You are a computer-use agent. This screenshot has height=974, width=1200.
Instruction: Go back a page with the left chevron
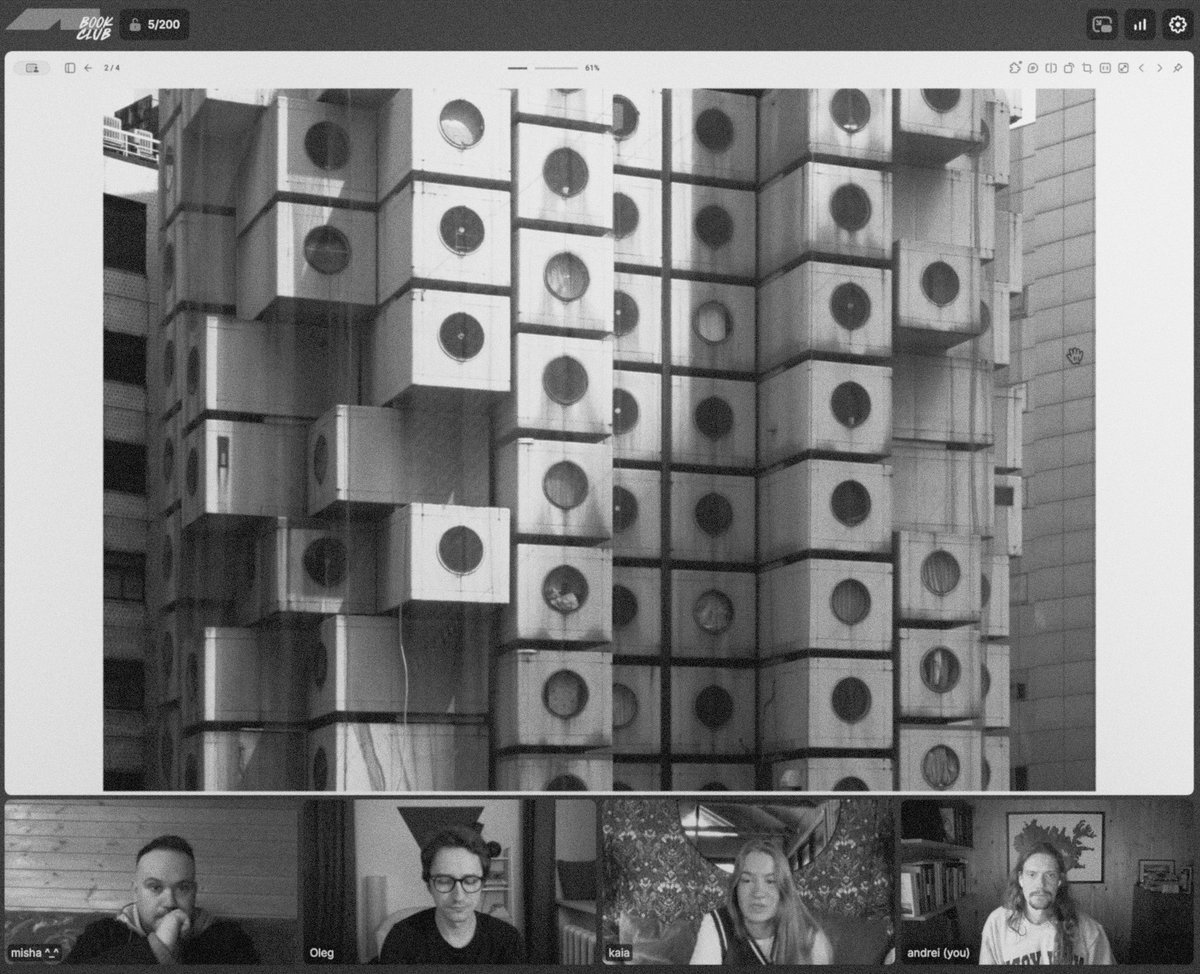click(x=1142, y=68)
